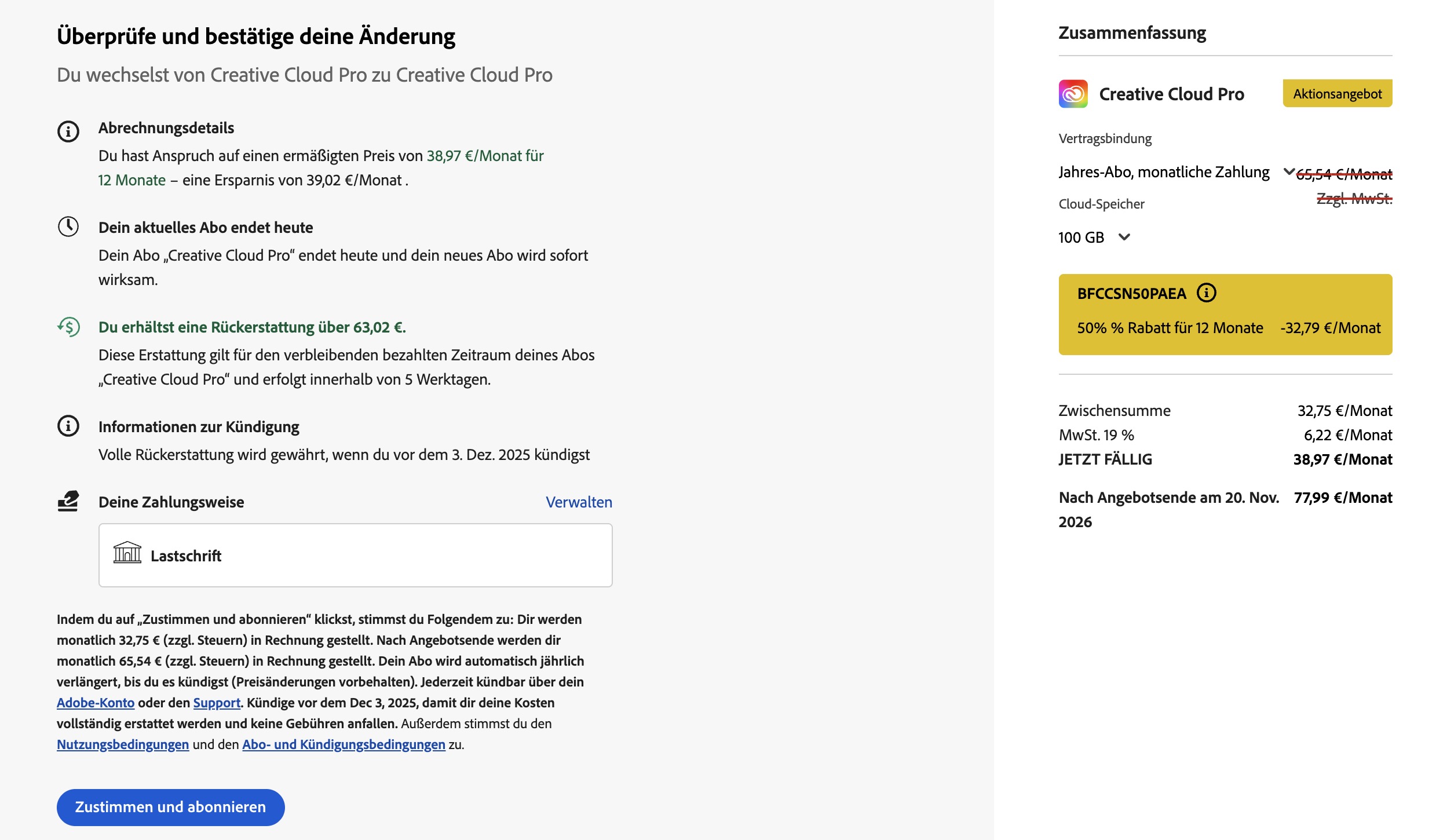Open info icon beside promo code BFCCSN50PAEA

pos(1207,293)
